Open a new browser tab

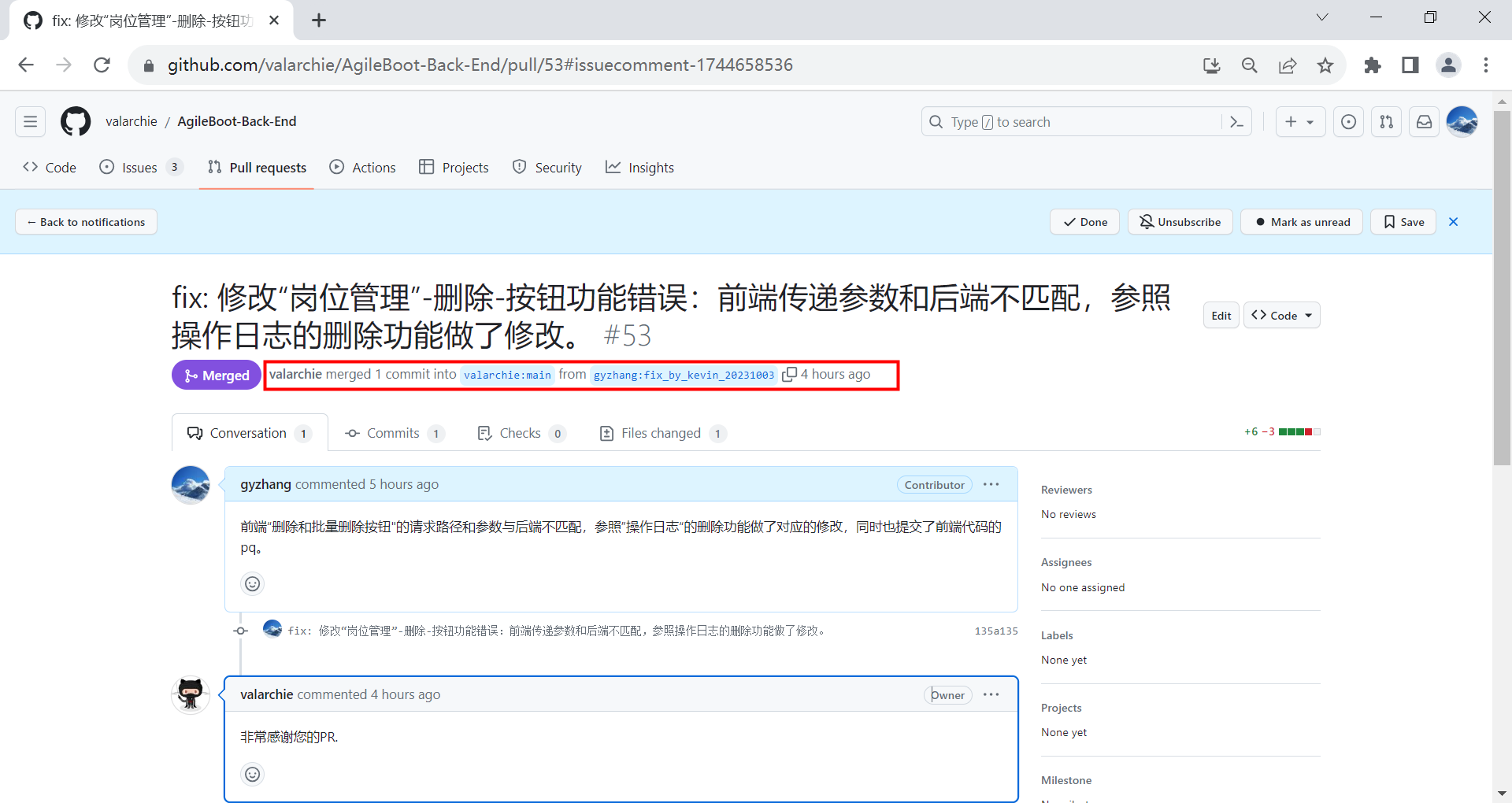[x=319, y=20]
